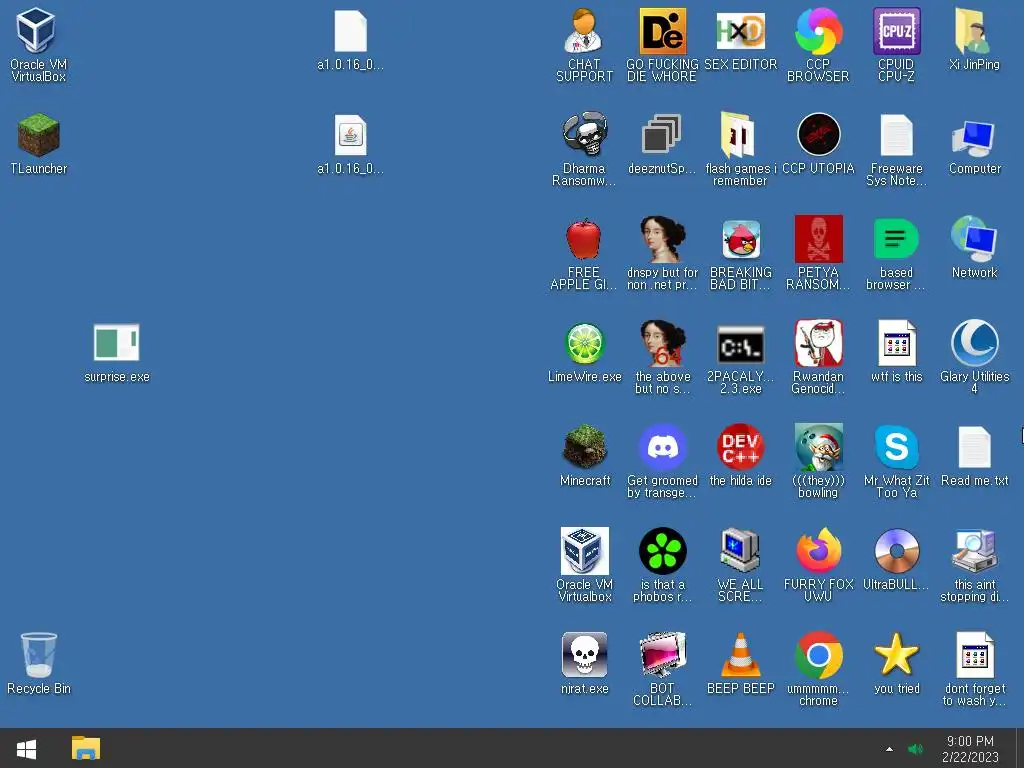Viewport: 1024px width, 768px height.
Task: Open the 9:00 PM taskbar clock
Action: click(x=970, y=749)
